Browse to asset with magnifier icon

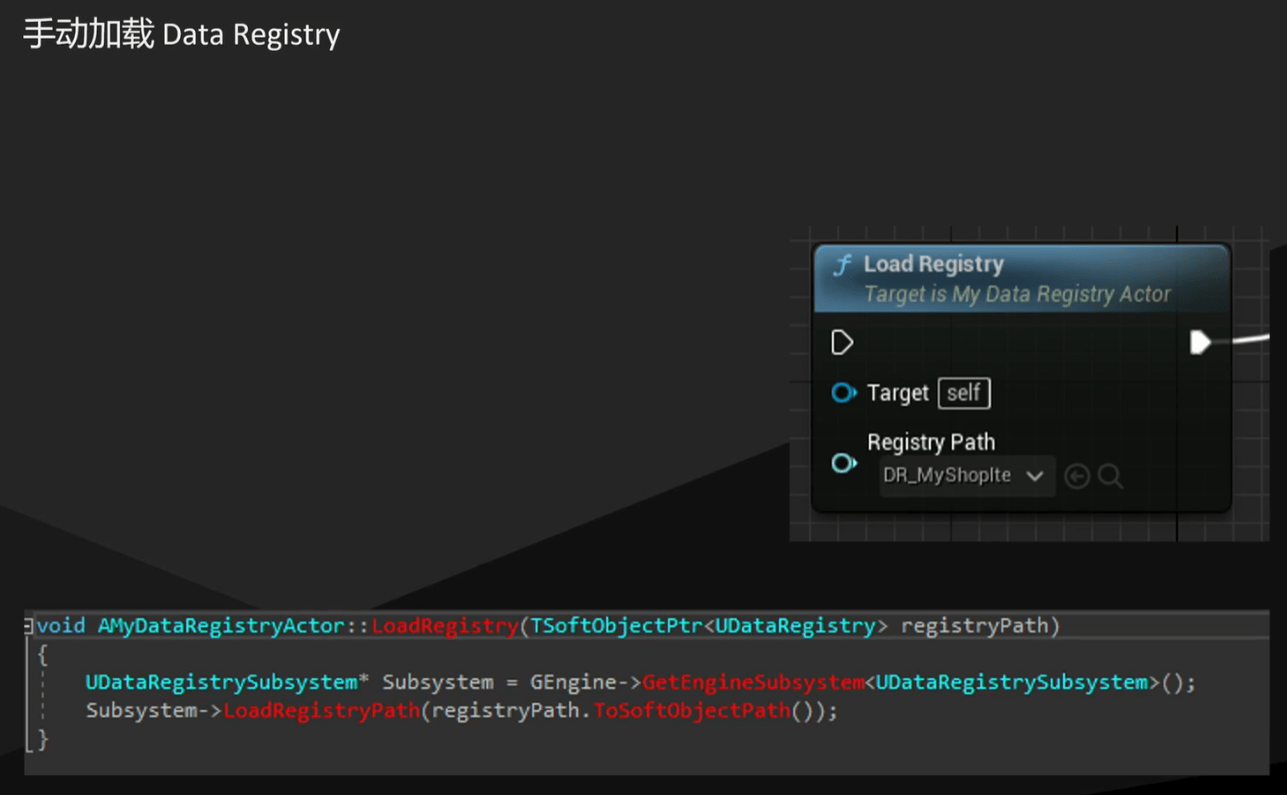1110,476
